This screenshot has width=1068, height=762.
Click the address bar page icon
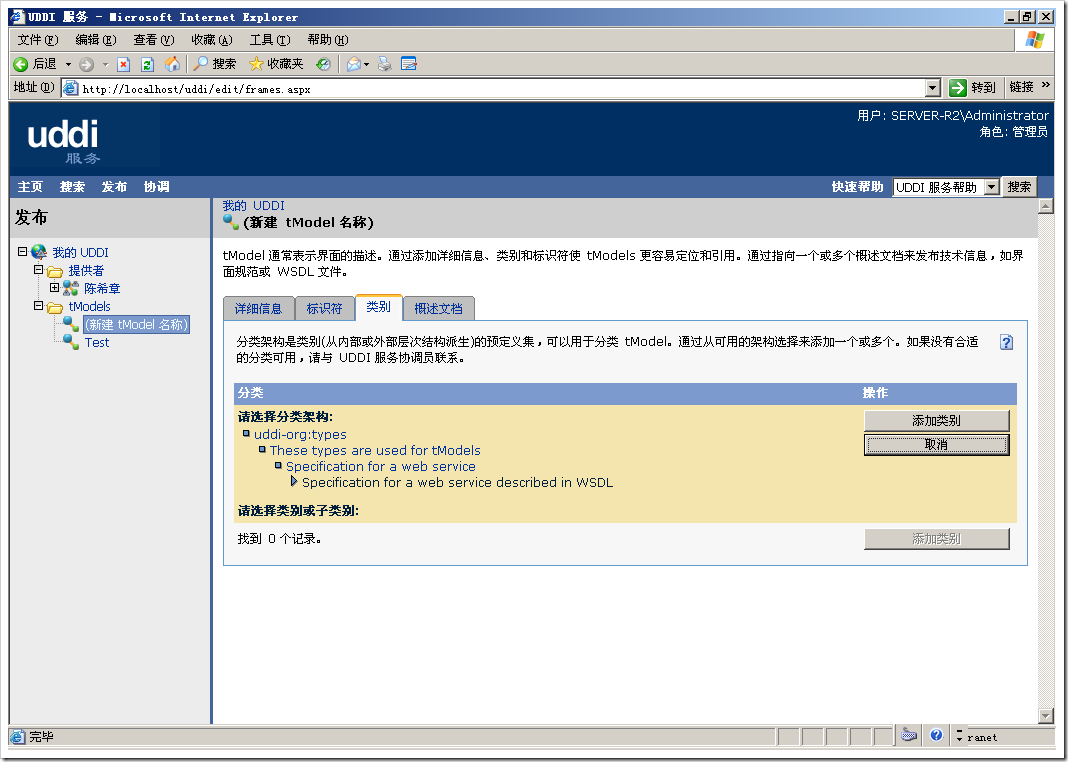click(70, 89)
